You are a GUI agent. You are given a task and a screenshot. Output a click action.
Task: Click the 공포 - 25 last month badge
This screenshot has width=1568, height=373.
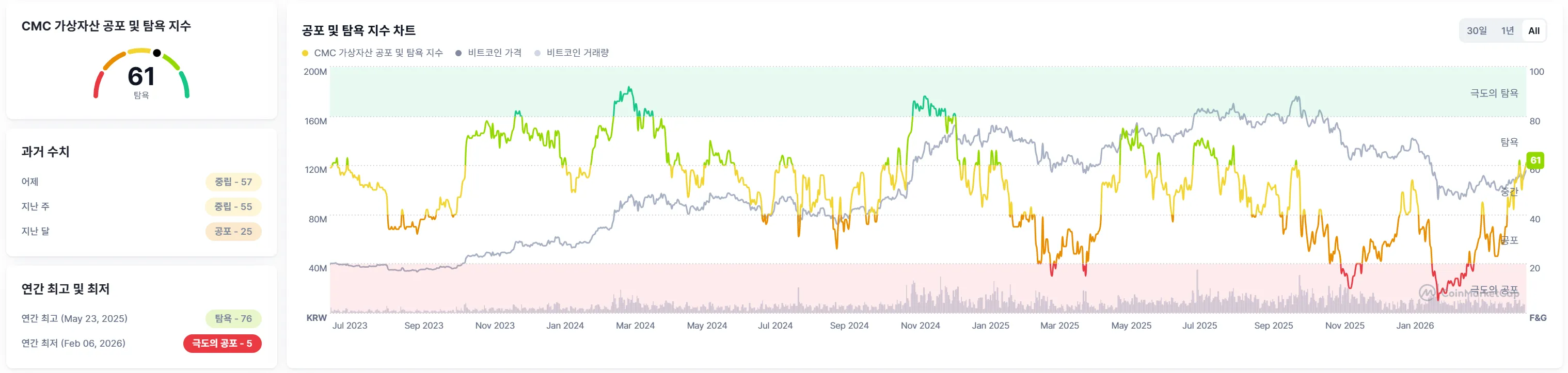[233, 232]
